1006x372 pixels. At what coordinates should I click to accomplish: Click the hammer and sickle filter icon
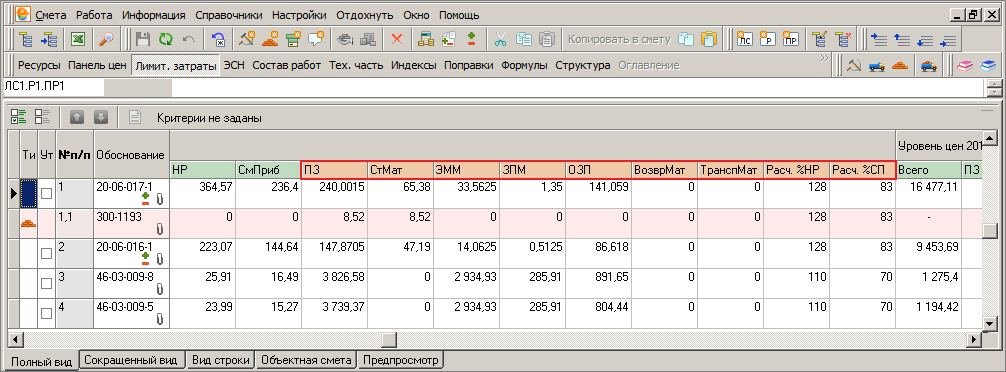point(854,65)
